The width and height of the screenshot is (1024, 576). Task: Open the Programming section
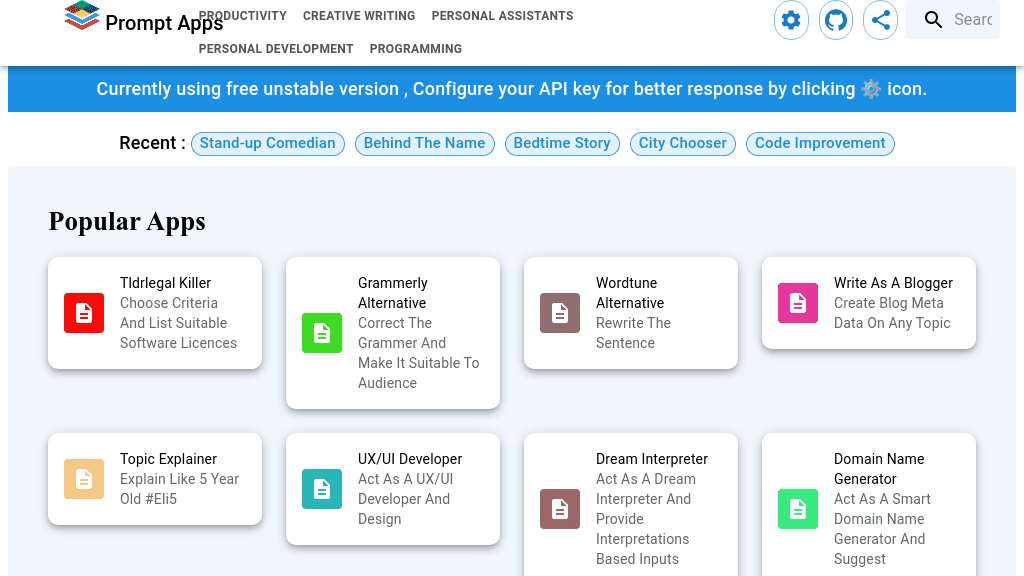(415, 48)
